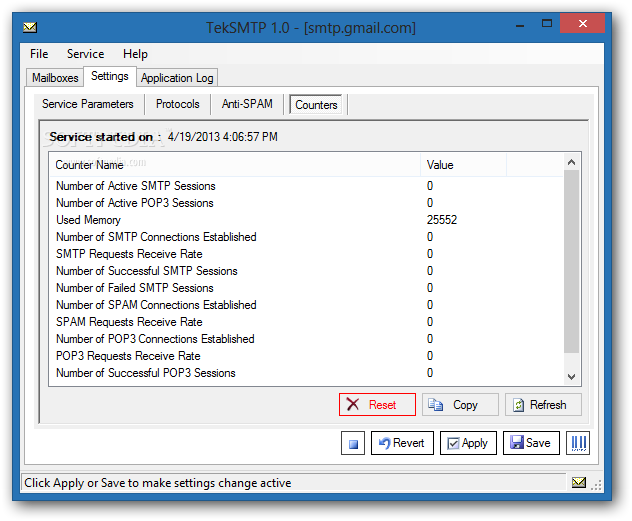Image resolution: width=632 pixels, height=521 pixels.
Task: Select Number of Active SMTP Sessions row
Action: click(306, 186)
